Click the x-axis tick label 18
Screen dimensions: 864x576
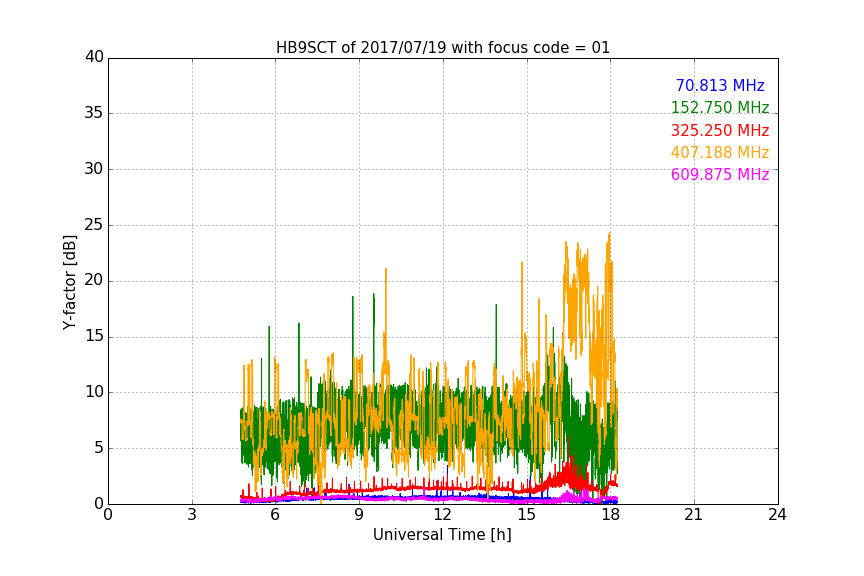611,515
